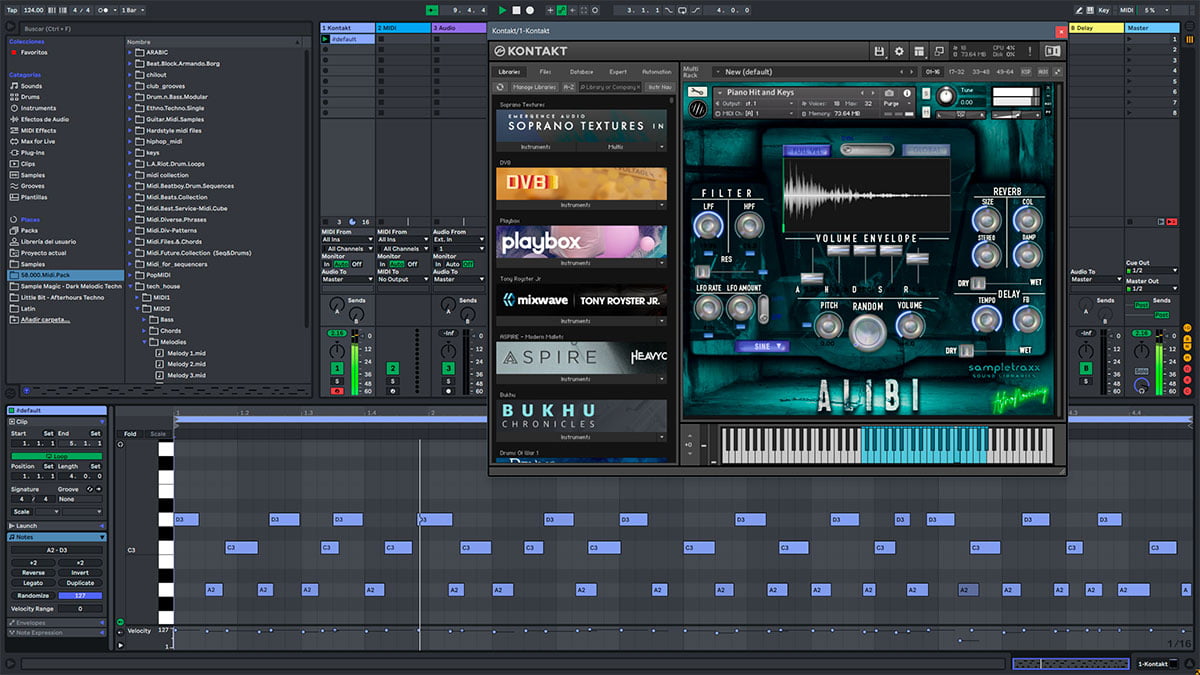Toggle Loop switch in clip panel
This screenshot has height=675, width=1200.
pyautogui.click(x=56, y=456)
